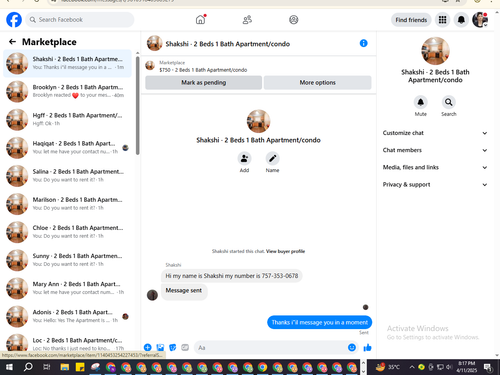This screenshot has height=375, width=500.
Task: Search in conversation magnifier icon
Action: pos(449,102)
